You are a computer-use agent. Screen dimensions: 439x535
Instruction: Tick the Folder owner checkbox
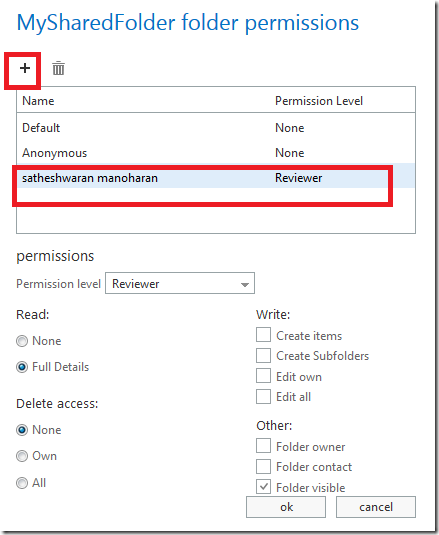pos(263,446)
